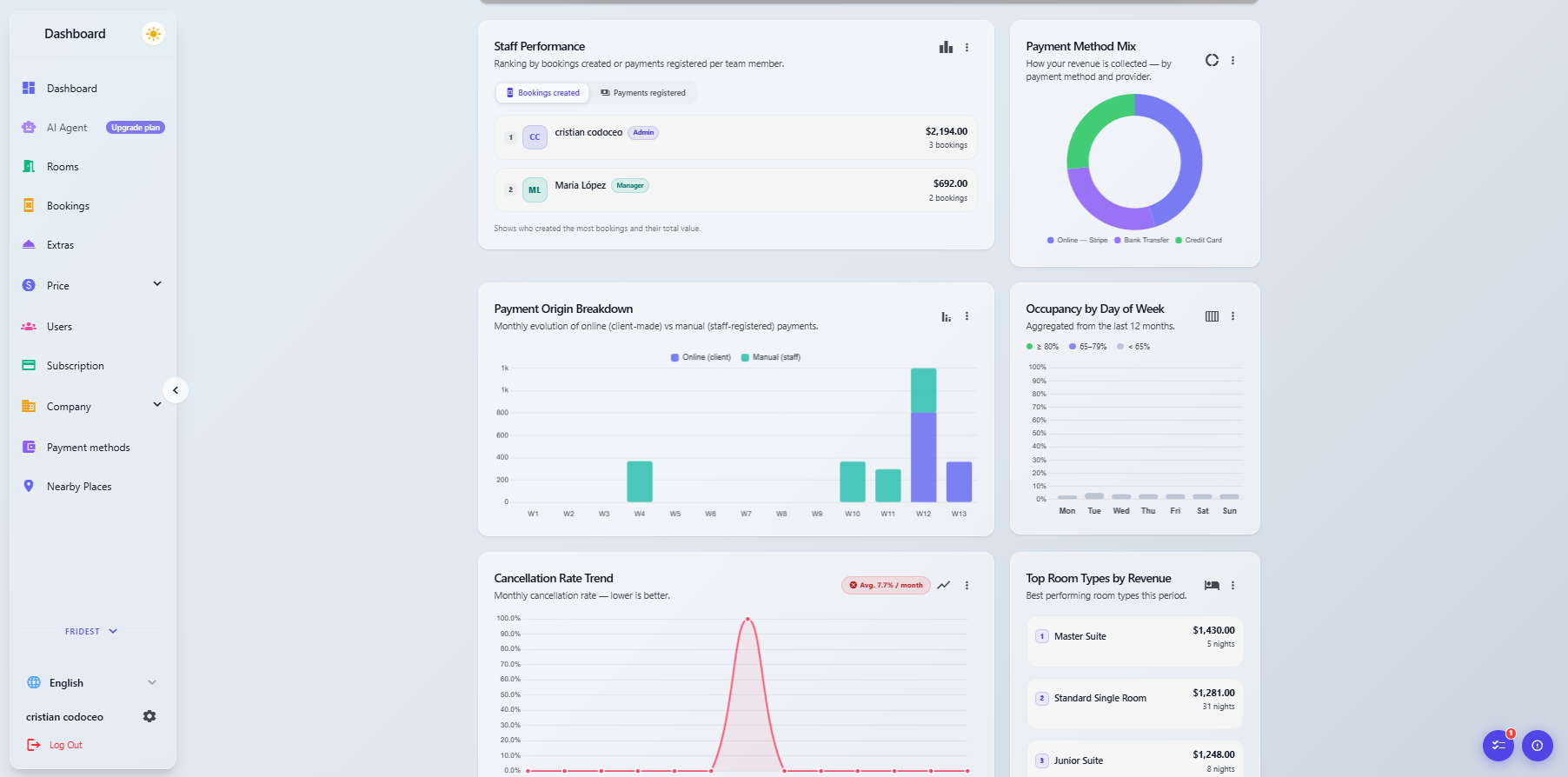
Task: Click Cancellation Rate Trend line chart icon
Action: (x=944, y=585)
